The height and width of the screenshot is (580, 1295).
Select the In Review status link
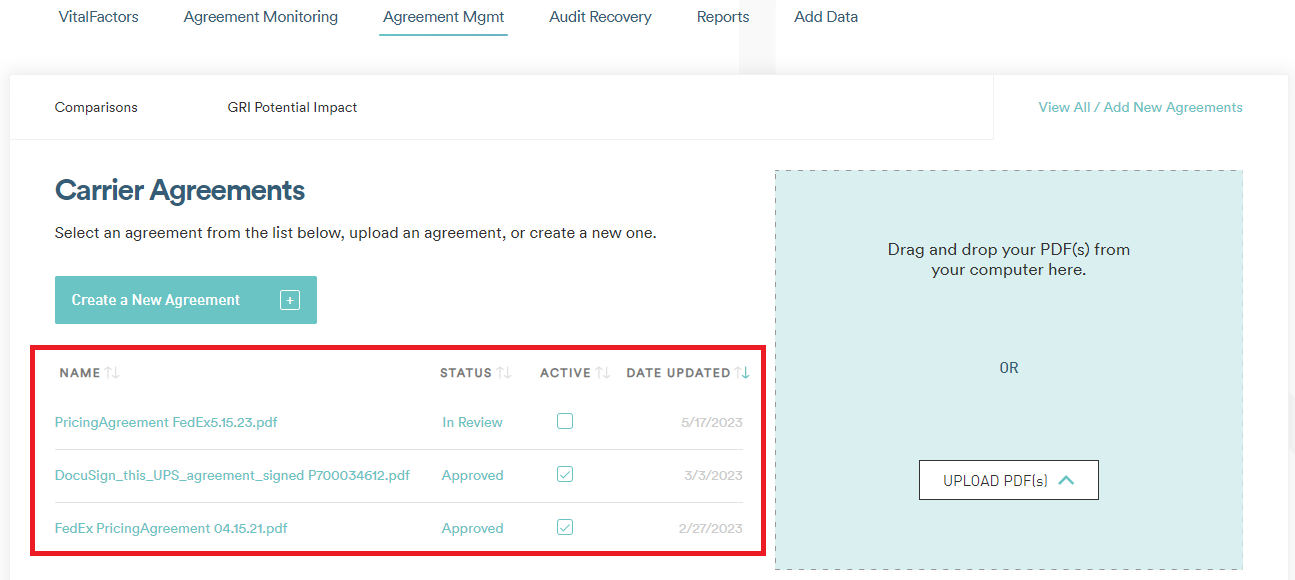(x=472, y=422)
